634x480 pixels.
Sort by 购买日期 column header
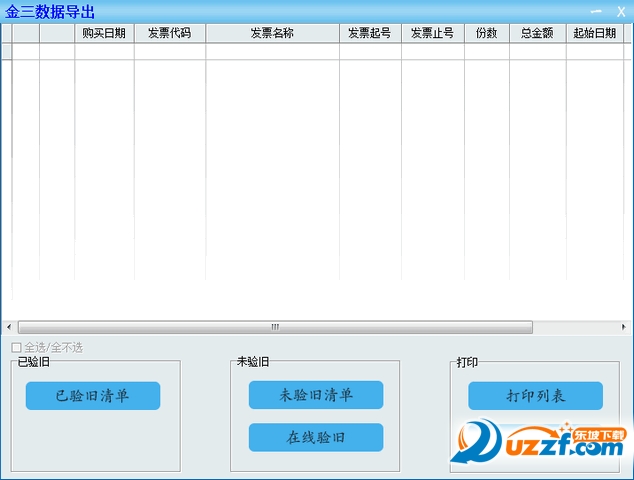point(104,33)
